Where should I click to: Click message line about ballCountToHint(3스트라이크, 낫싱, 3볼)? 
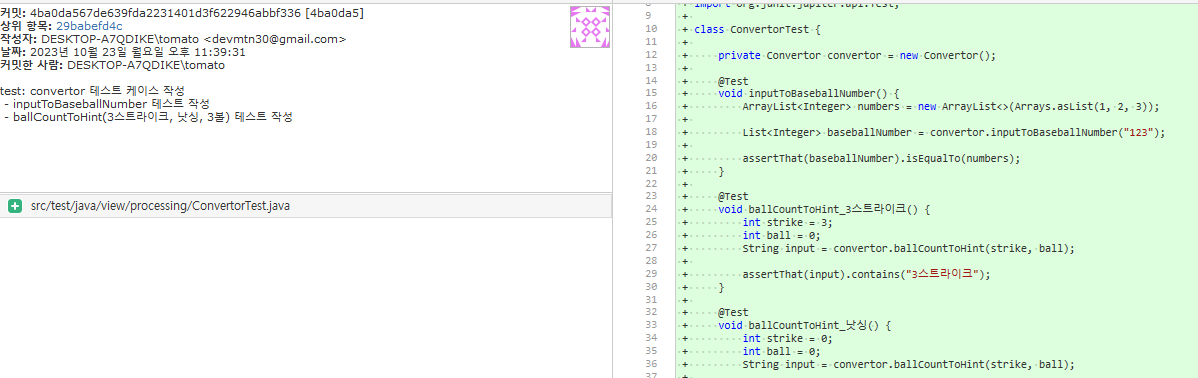(148, 116)
